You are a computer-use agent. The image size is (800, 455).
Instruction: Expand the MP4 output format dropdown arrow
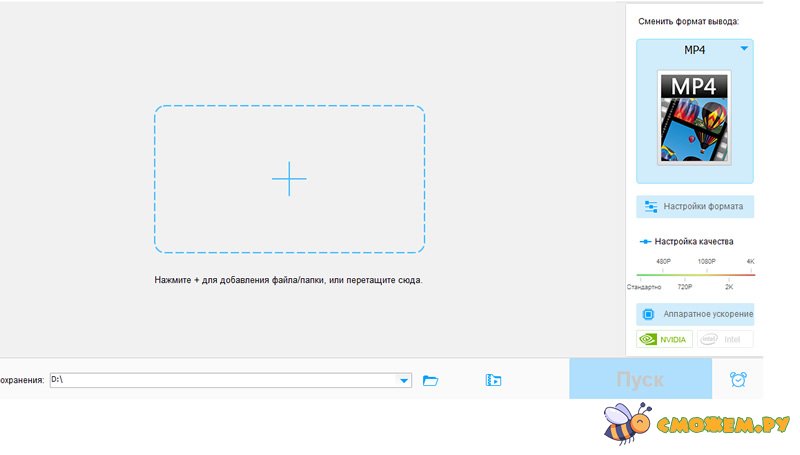(x=744, y=49)
